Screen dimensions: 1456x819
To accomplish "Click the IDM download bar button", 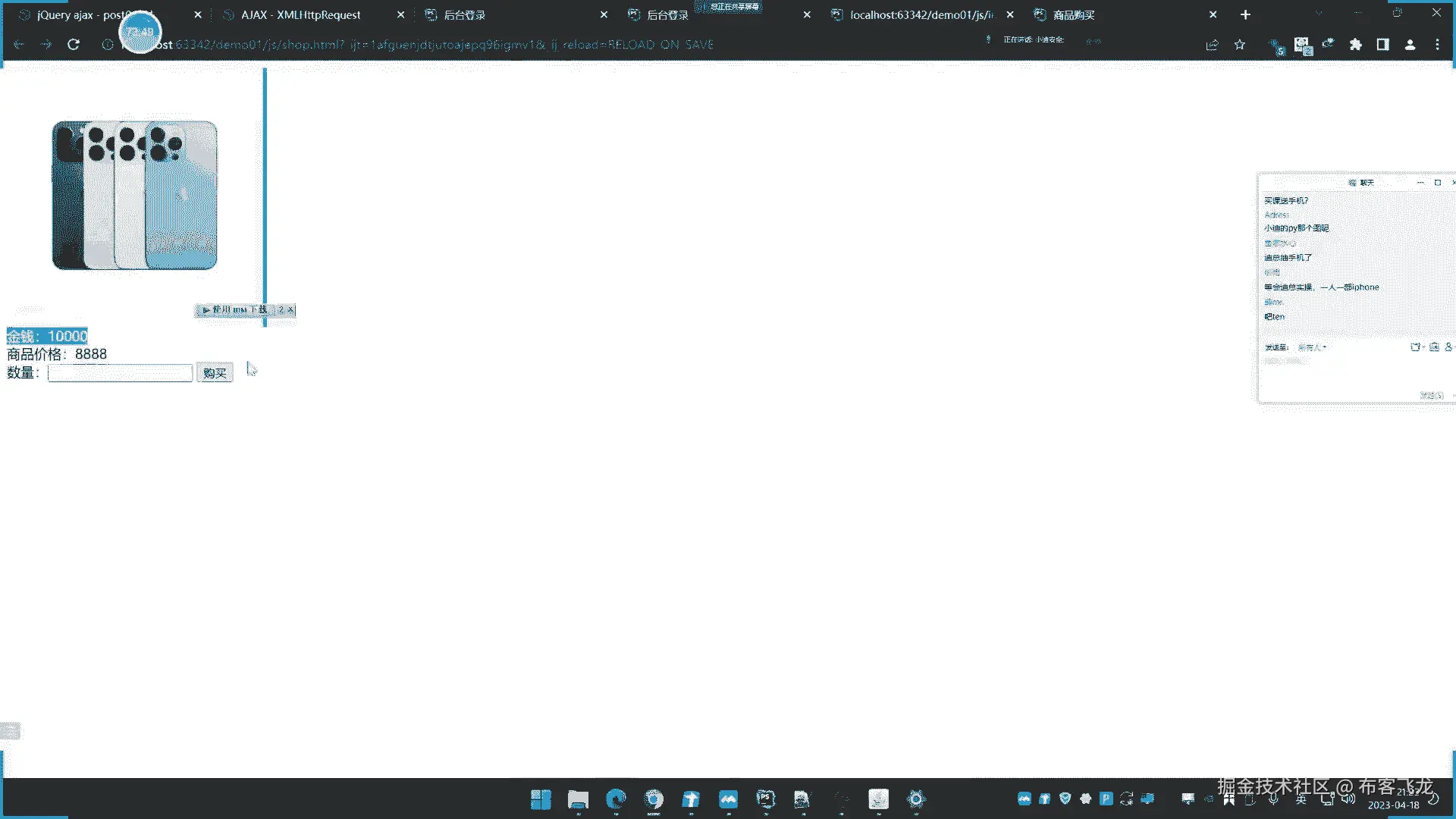I will coord(235,310).
